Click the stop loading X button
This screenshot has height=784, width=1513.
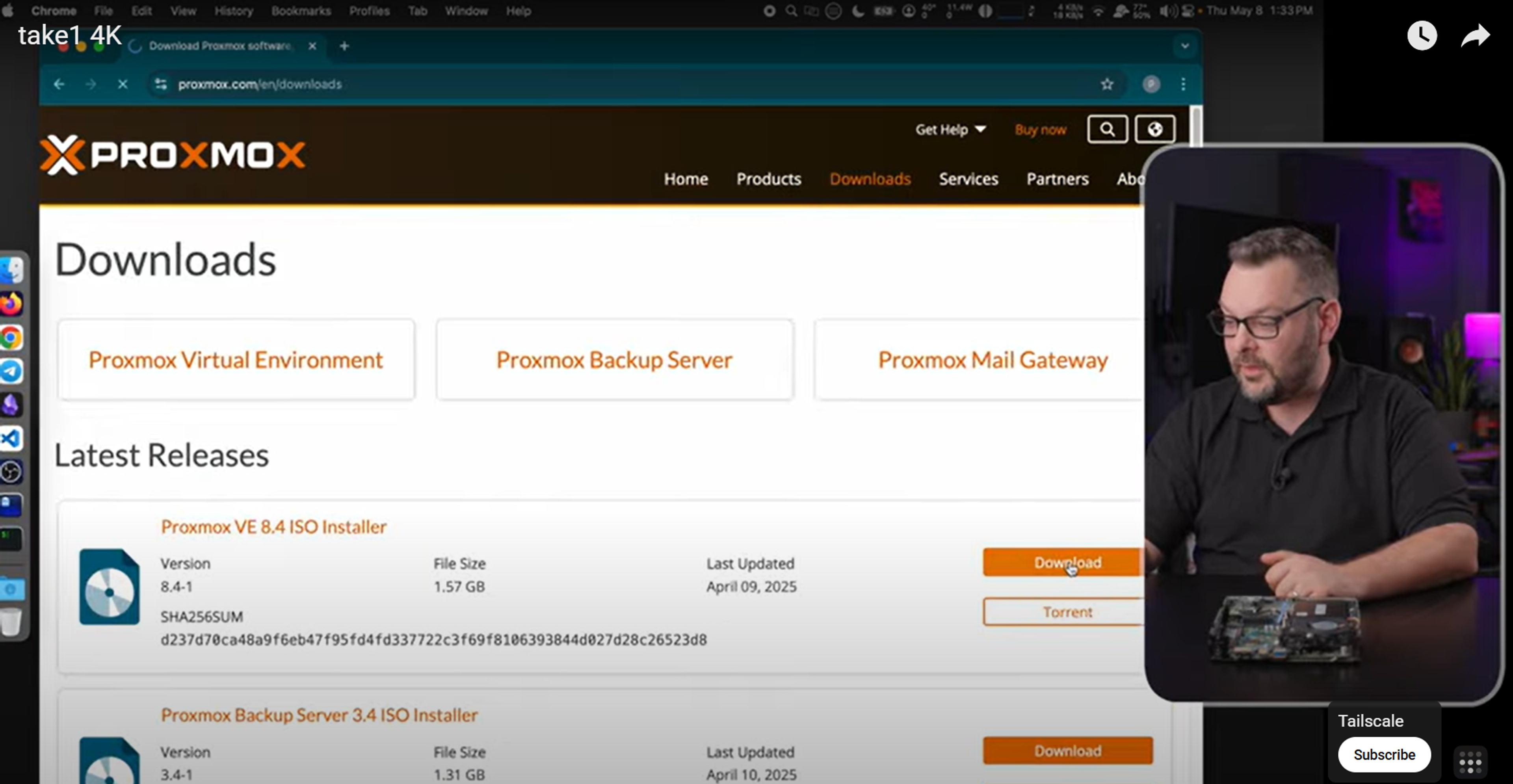(123, 85)
